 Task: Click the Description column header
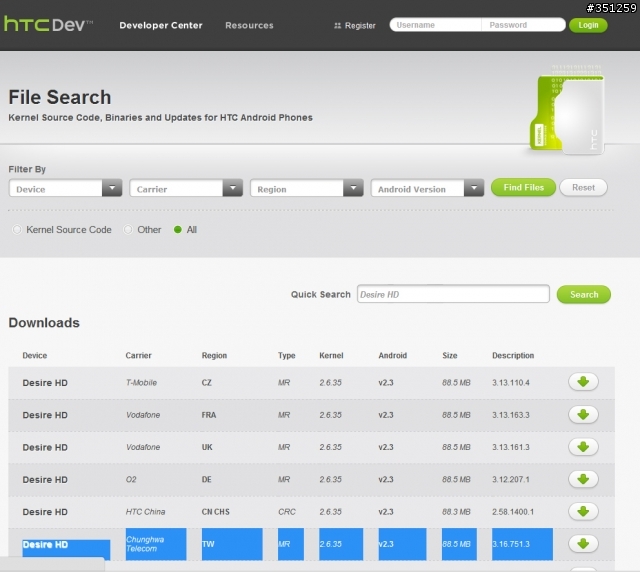pos(513,355)
